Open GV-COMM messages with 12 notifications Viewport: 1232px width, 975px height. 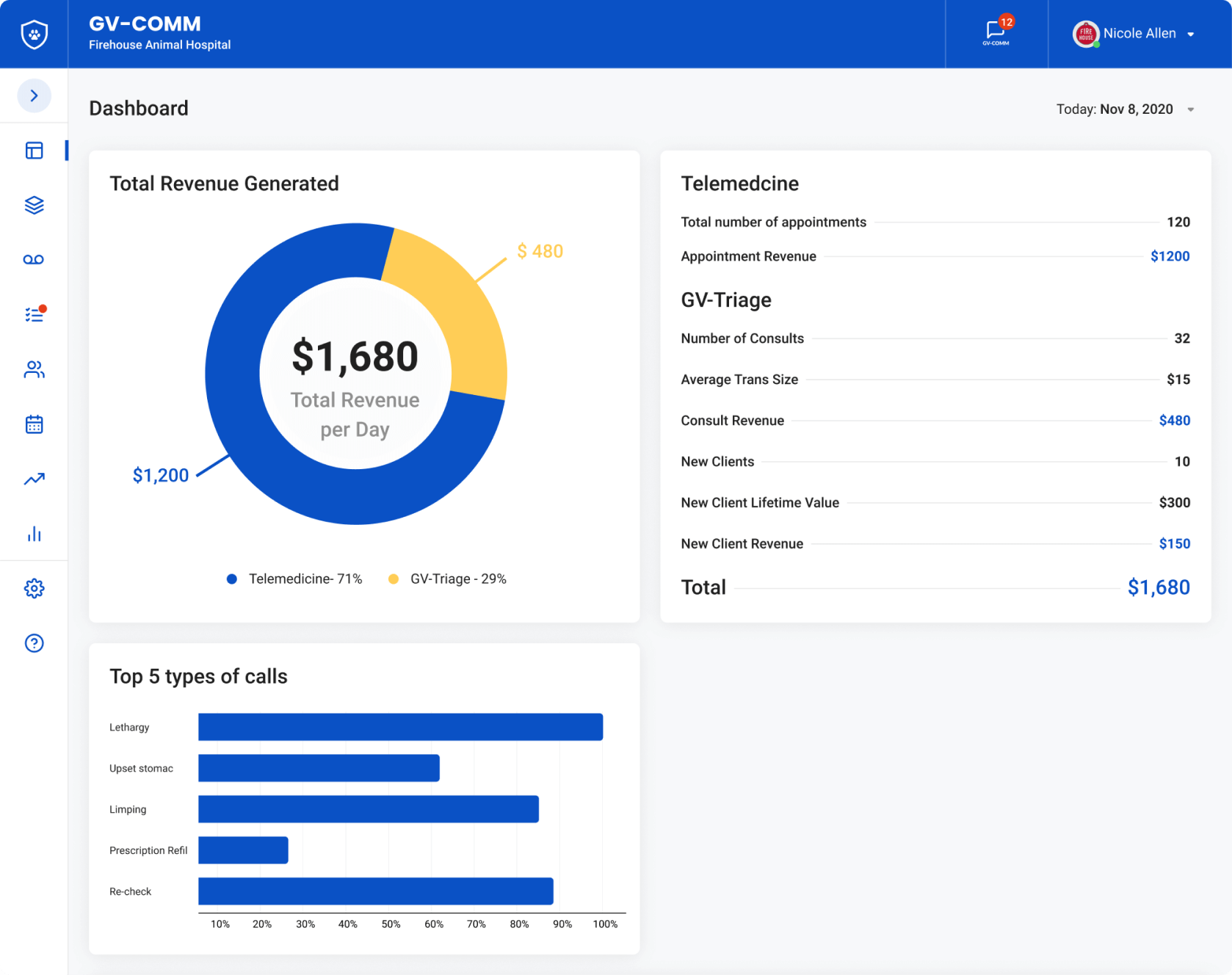point(996,32)
